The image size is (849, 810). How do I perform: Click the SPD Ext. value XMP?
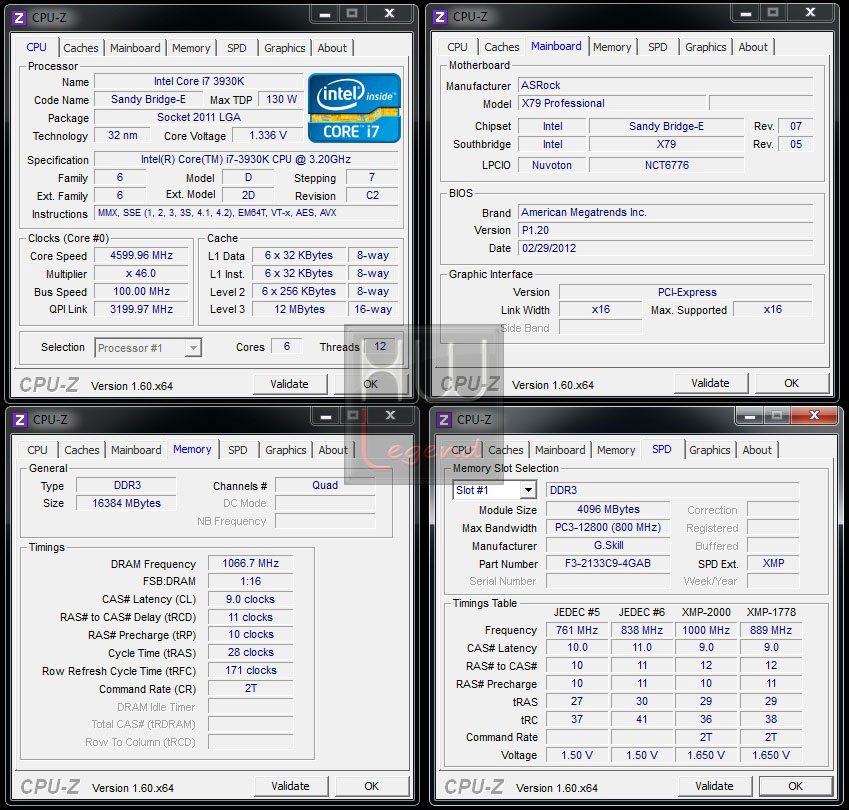[773, 563]
